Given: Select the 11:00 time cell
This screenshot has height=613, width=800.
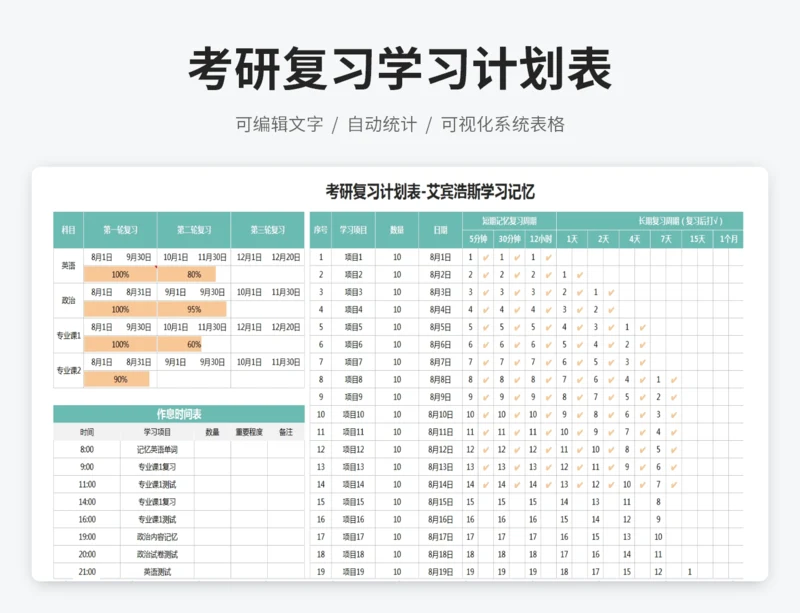Looking at the screenshot, I should [87, 484].
